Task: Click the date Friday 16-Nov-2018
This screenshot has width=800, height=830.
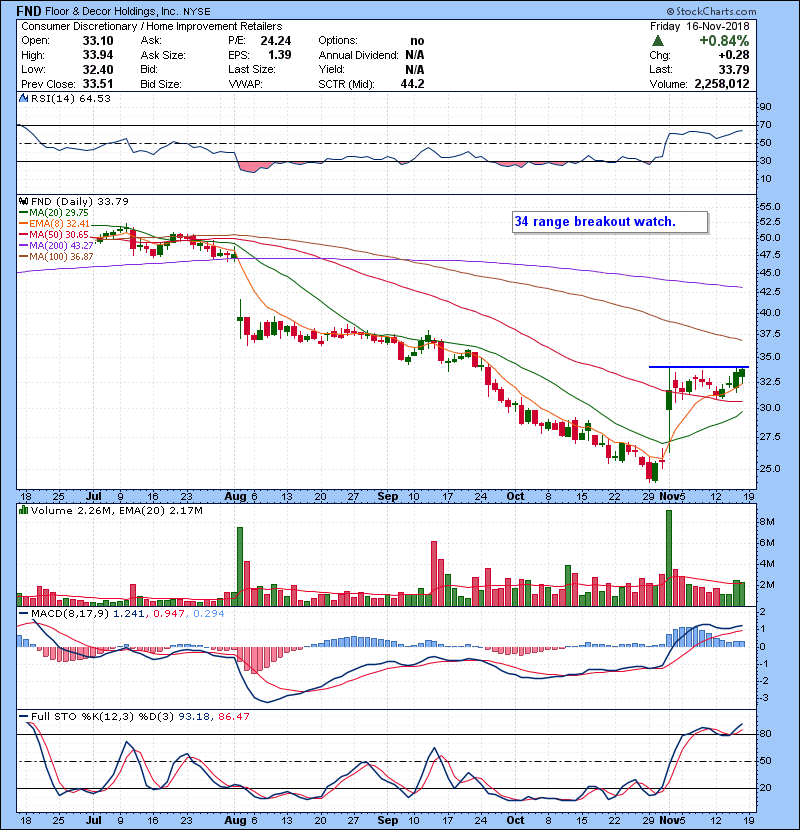Action: [x=699, y=26]
